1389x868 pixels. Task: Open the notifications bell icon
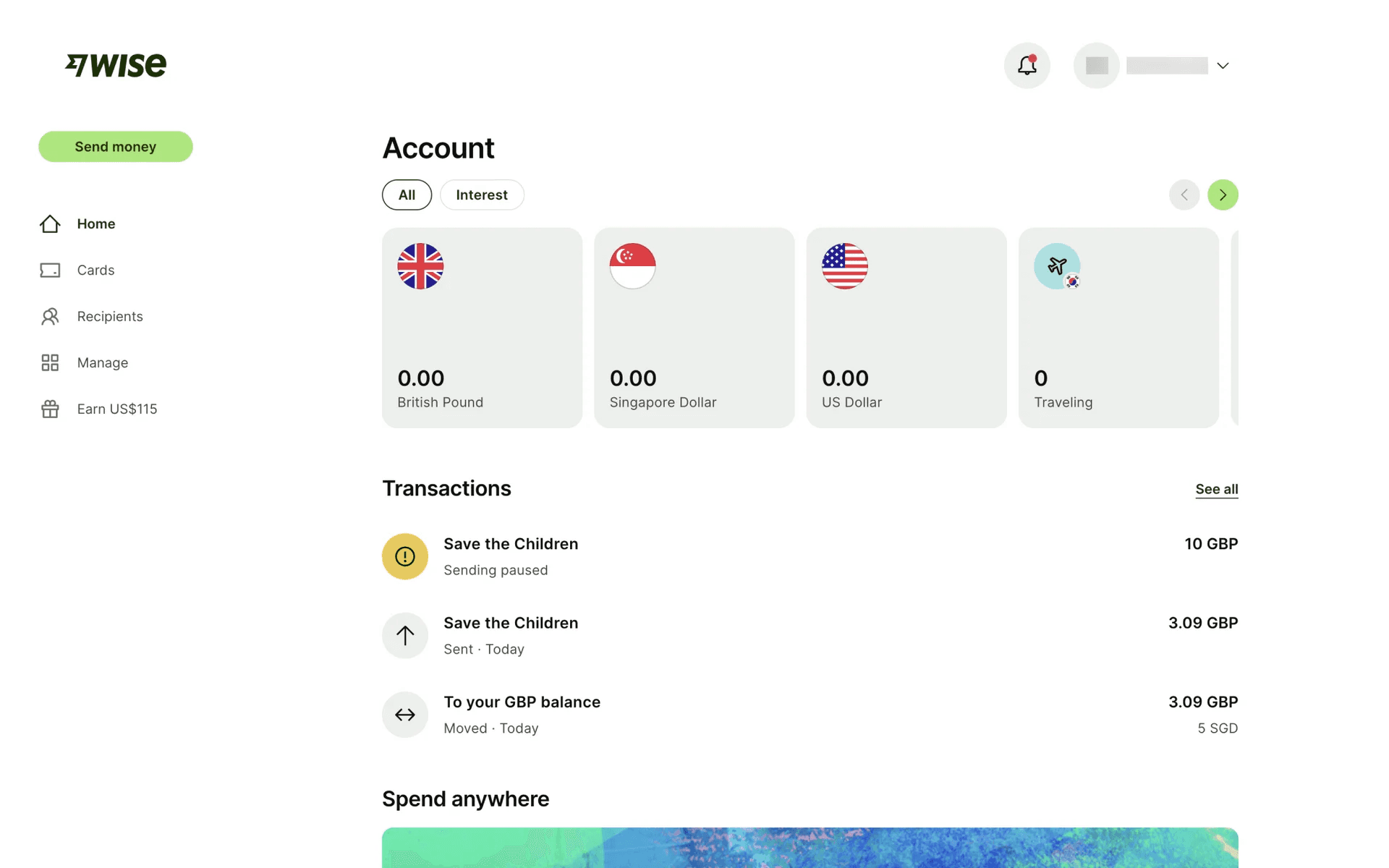click(x=1027, y=65)
